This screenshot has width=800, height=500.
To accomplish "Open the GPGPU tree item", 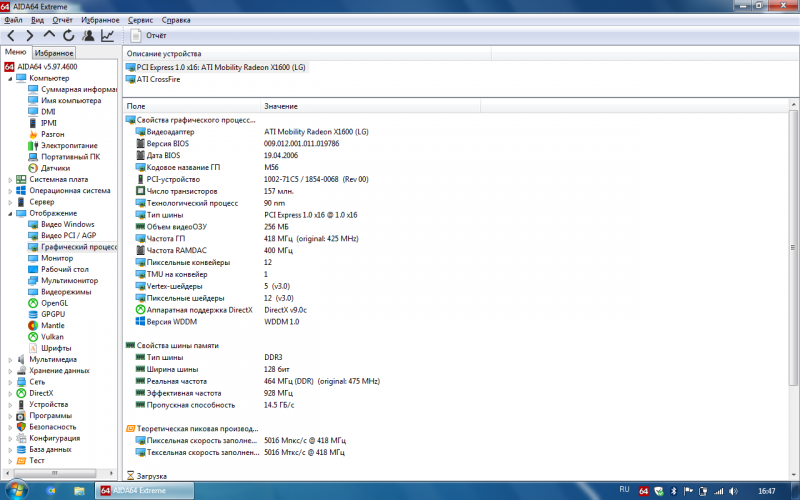I will 47,314.
